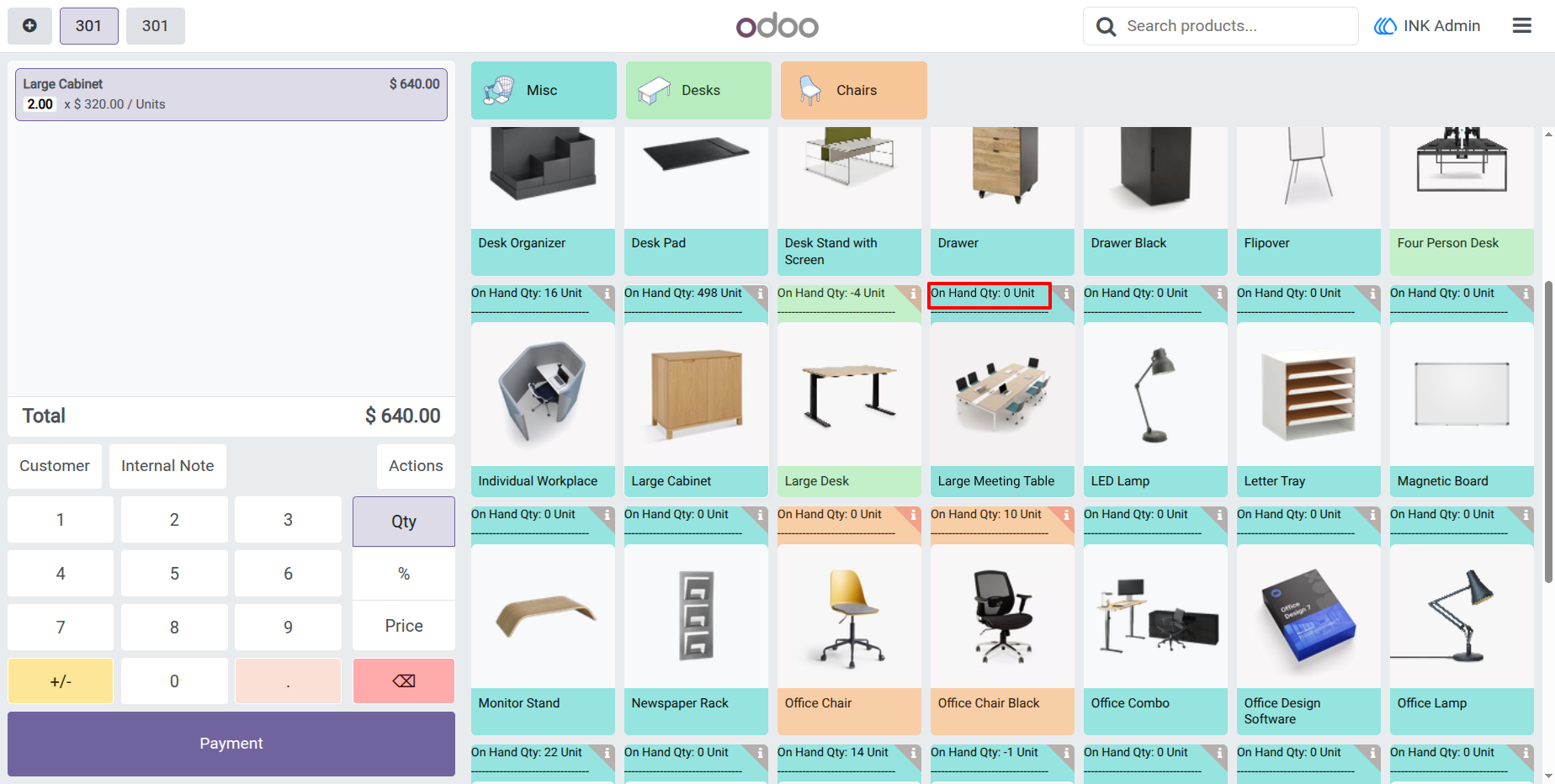
Task: Select the Chairs category tab
Action: 853,90
